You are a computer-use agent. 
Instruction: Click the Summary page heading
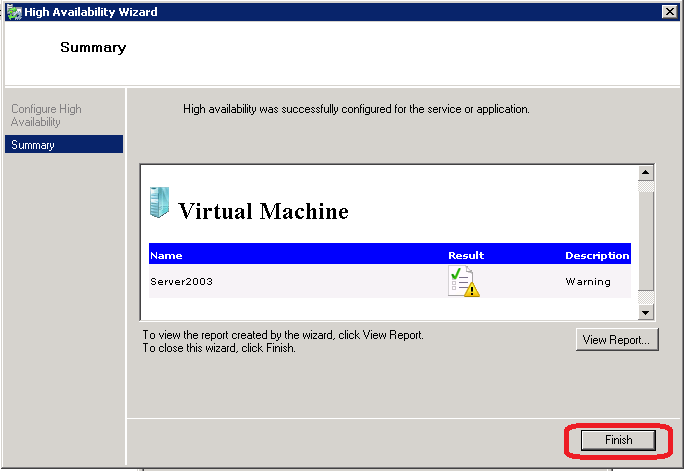coord(93,47)
